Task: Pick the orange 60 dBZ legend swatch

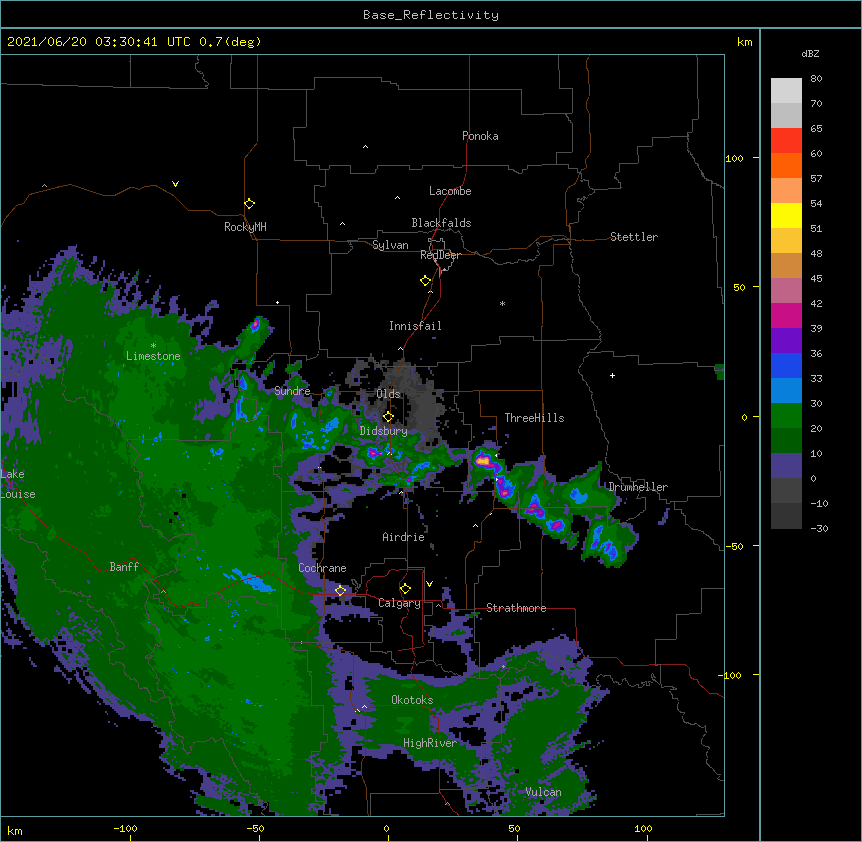Action: (x=786, y=165)
